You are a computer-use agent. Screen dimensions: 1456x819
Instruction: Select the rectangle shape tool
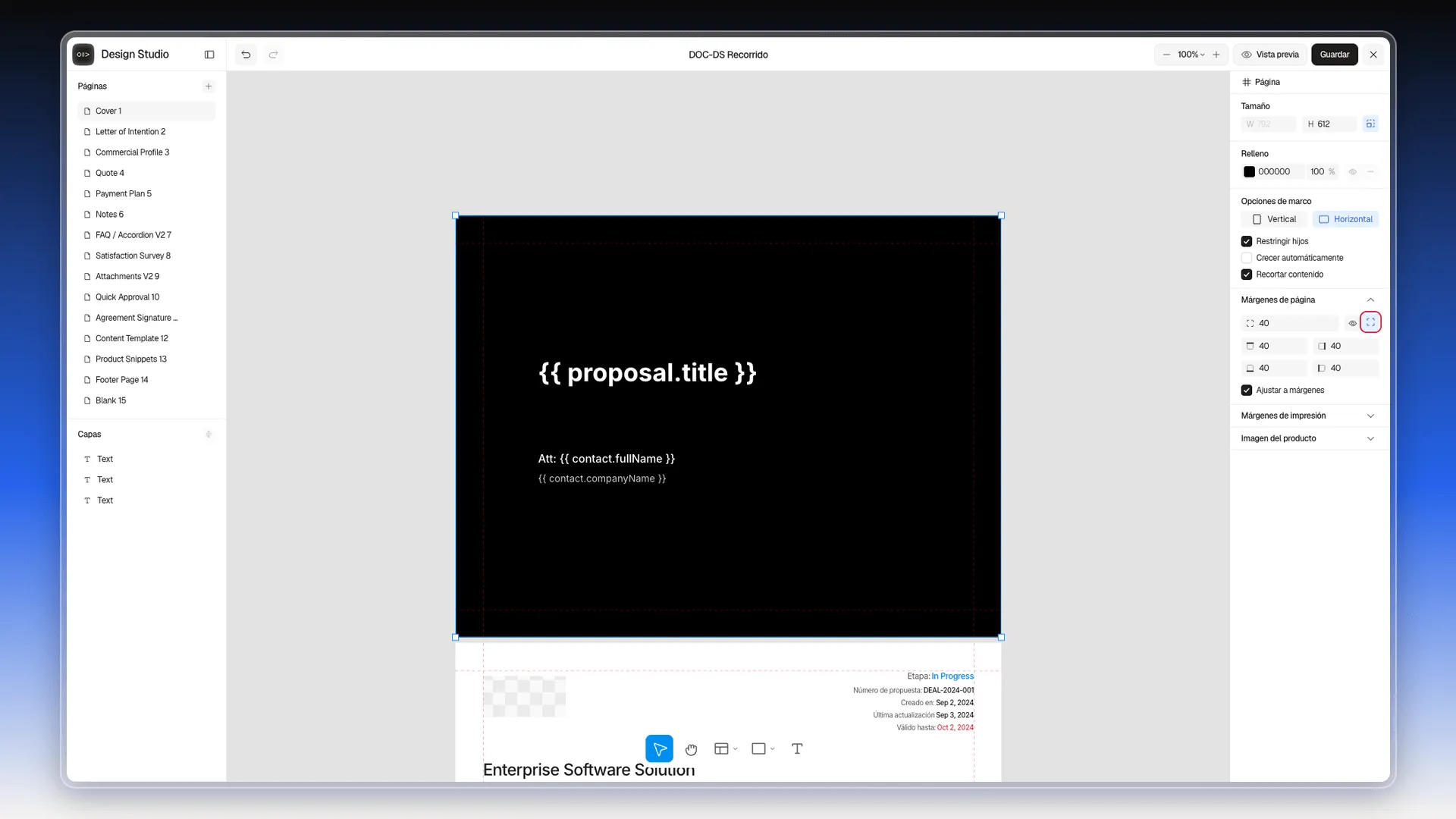[758, 748]
